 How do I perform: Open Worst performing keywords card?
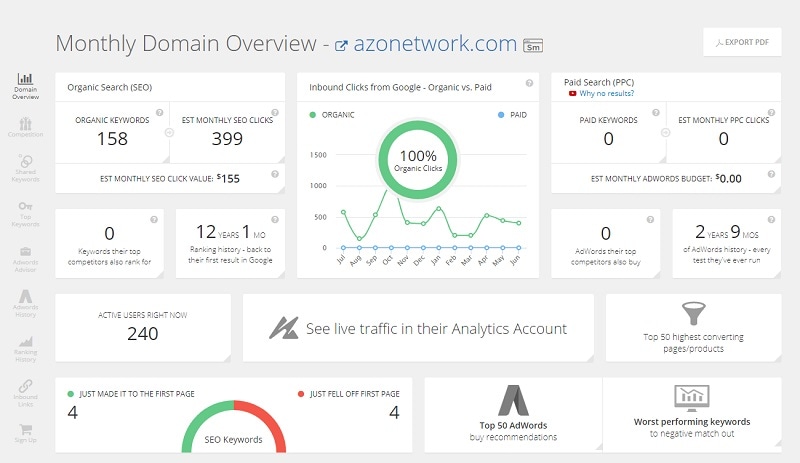click(x=692, y=415)
